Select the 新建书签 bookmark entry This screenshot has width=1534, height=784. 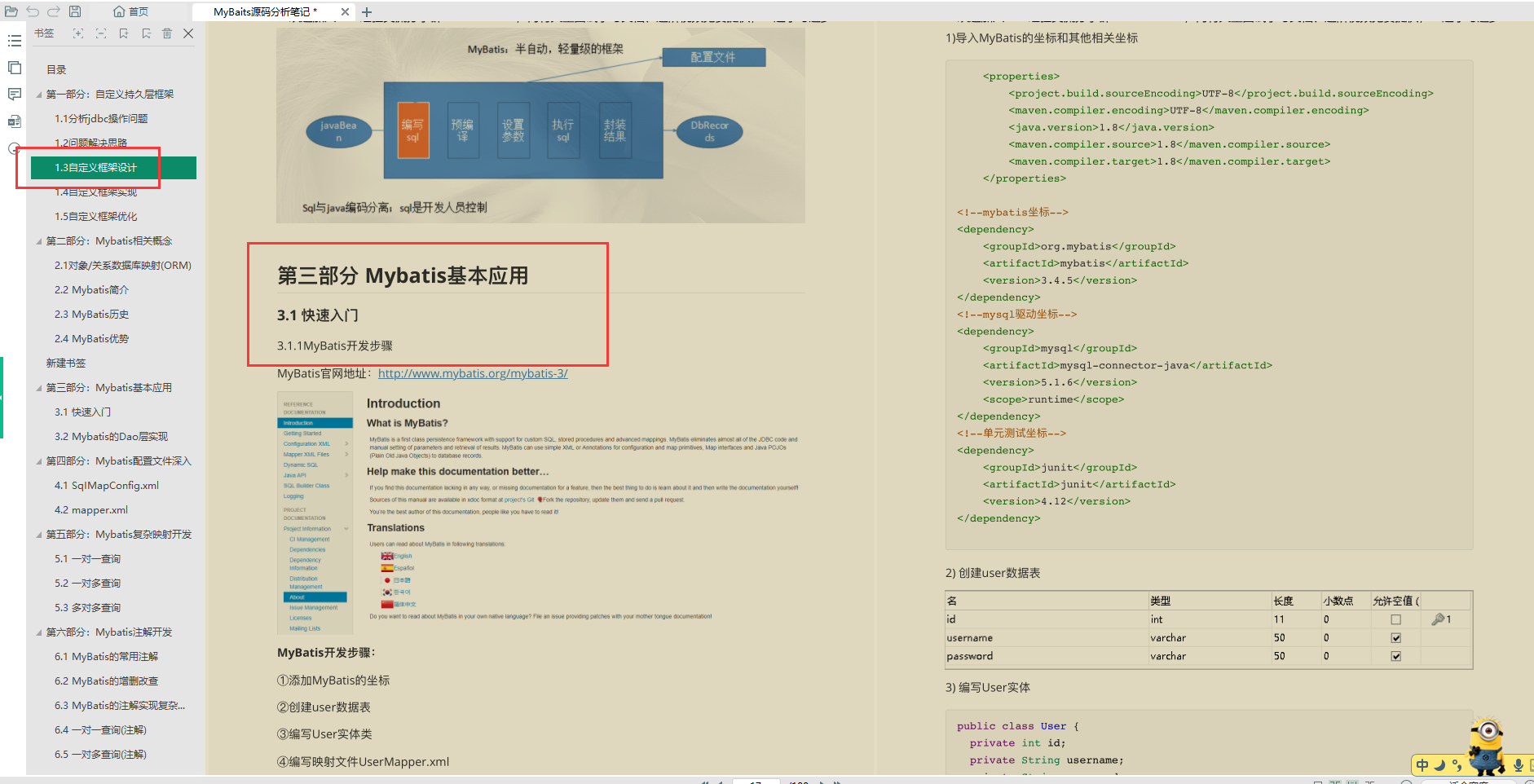(66, 363)
